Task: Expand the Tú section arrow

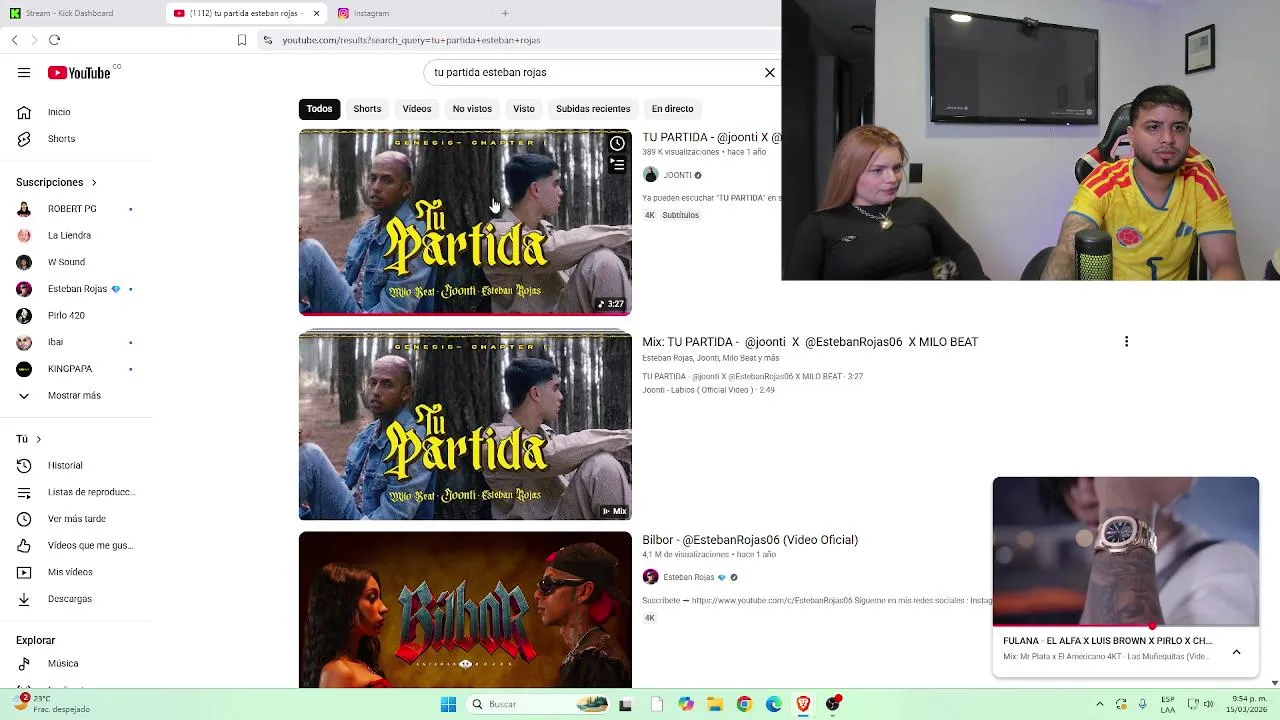Action: pos(38,439)
